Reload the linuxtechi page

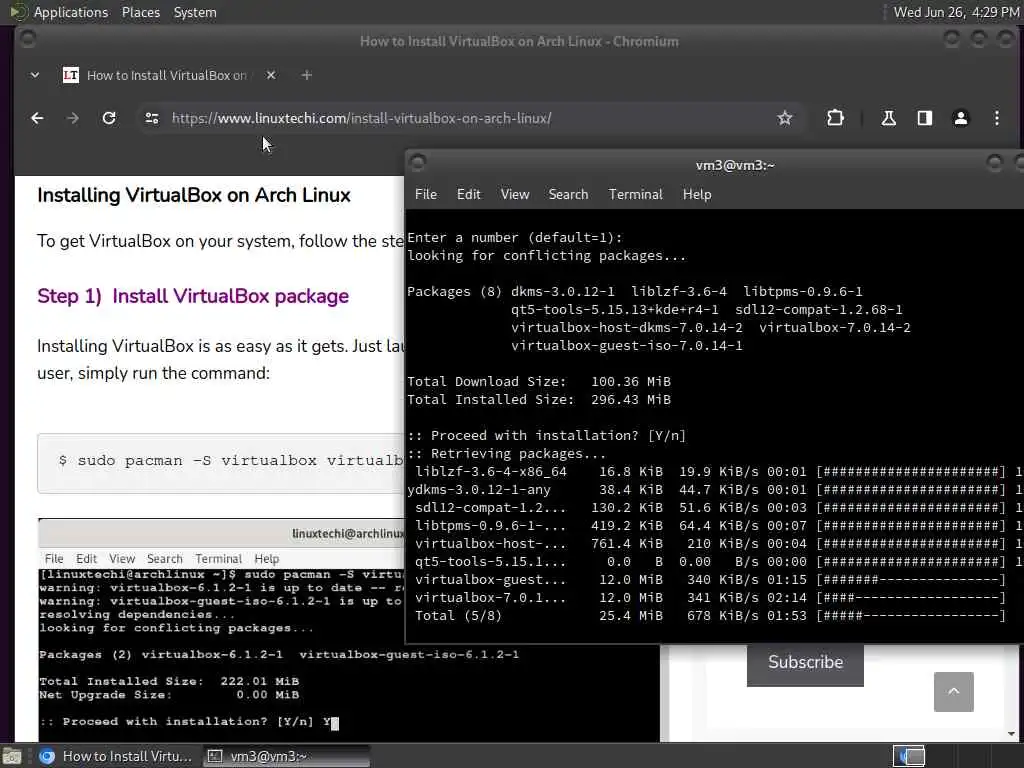(109, 118)
